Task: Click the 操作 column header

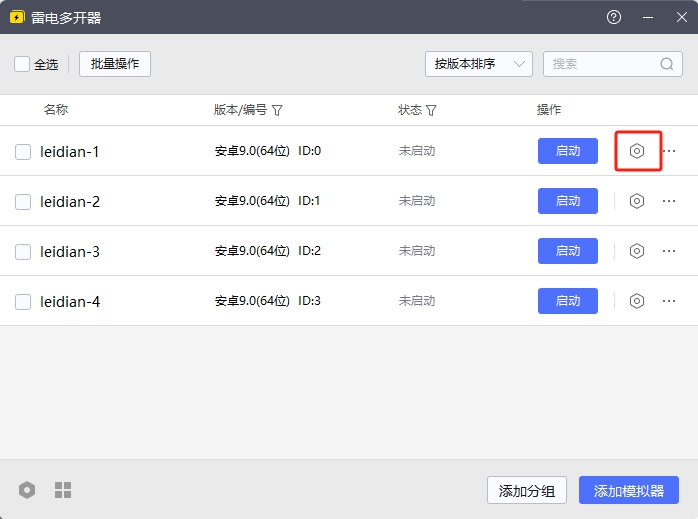Action: pyautogui.click(x=549, y=109)
